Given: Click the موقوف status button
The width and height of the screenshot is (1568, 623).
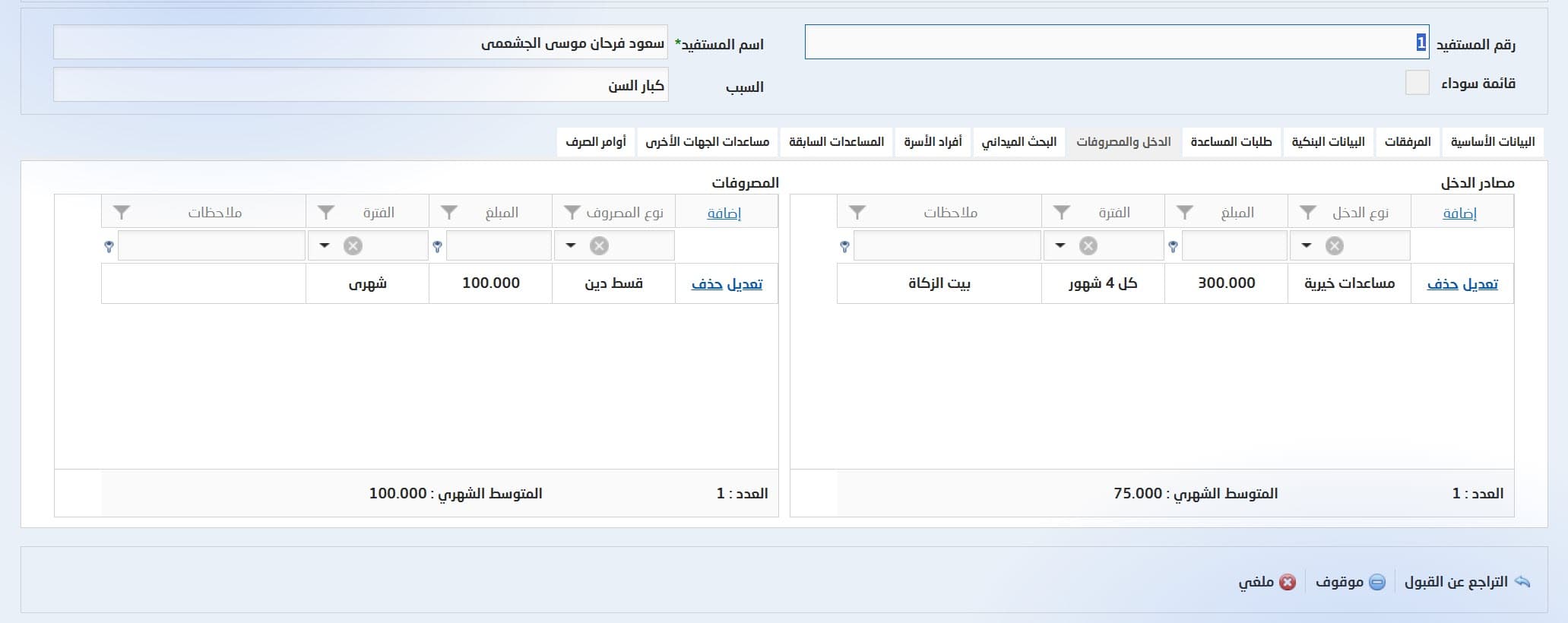Looking at the screenshot, I should coord(1351,582).
